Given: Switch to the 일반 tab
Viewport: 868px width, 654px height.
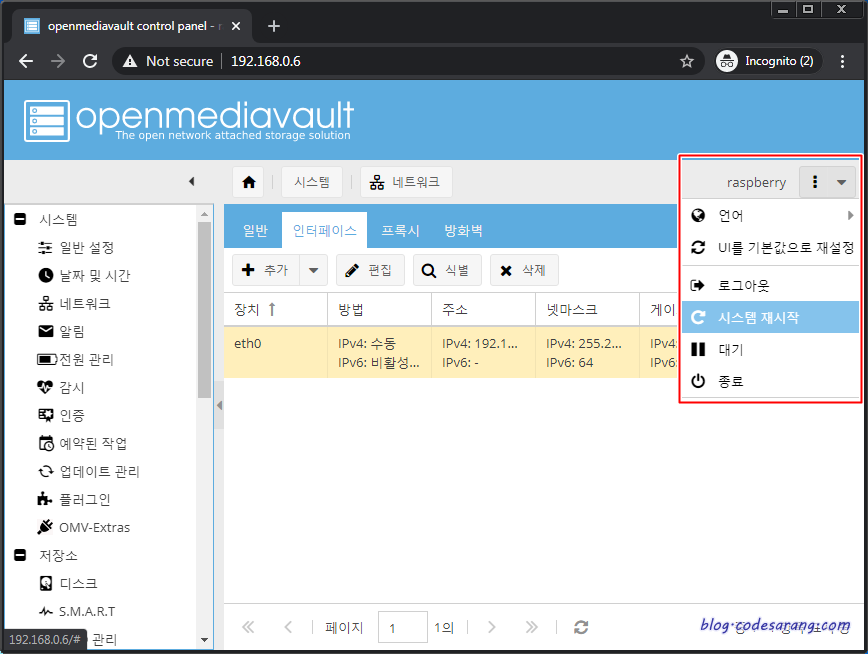Looking at the screenshot, I should [255, 230].
